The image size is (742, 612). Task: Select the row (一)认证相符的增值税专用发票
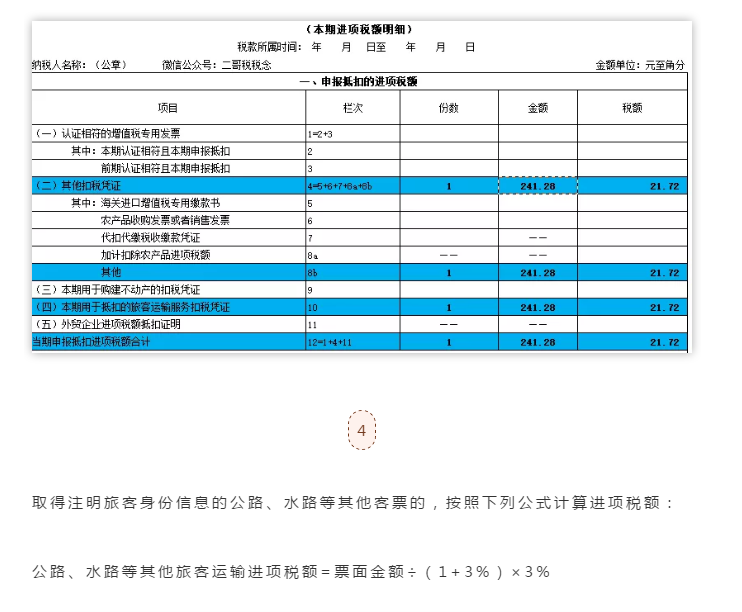[x=359, y=133]
